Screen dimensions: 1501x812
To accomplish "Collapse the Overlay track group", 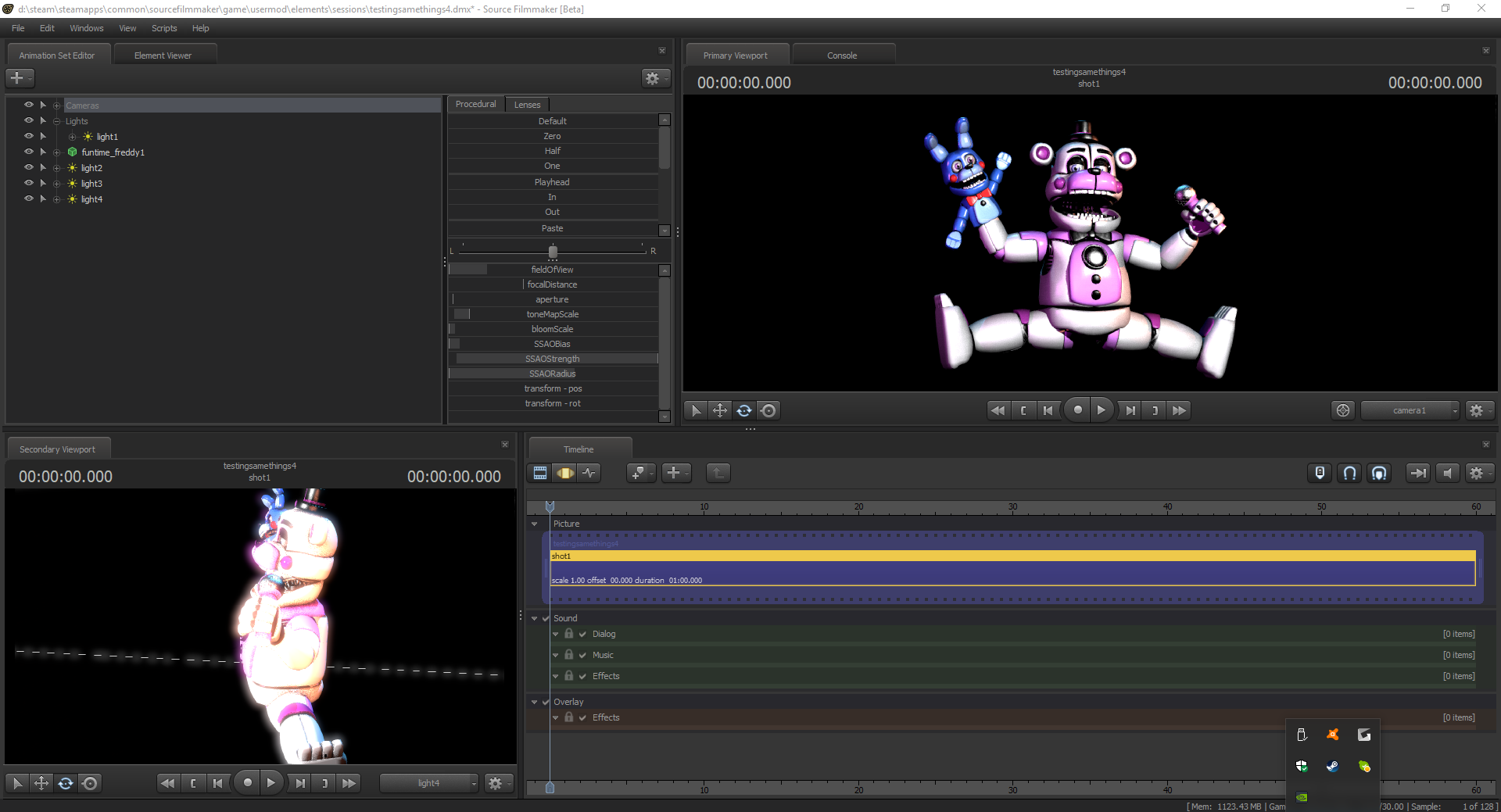I will pos(535,702).
